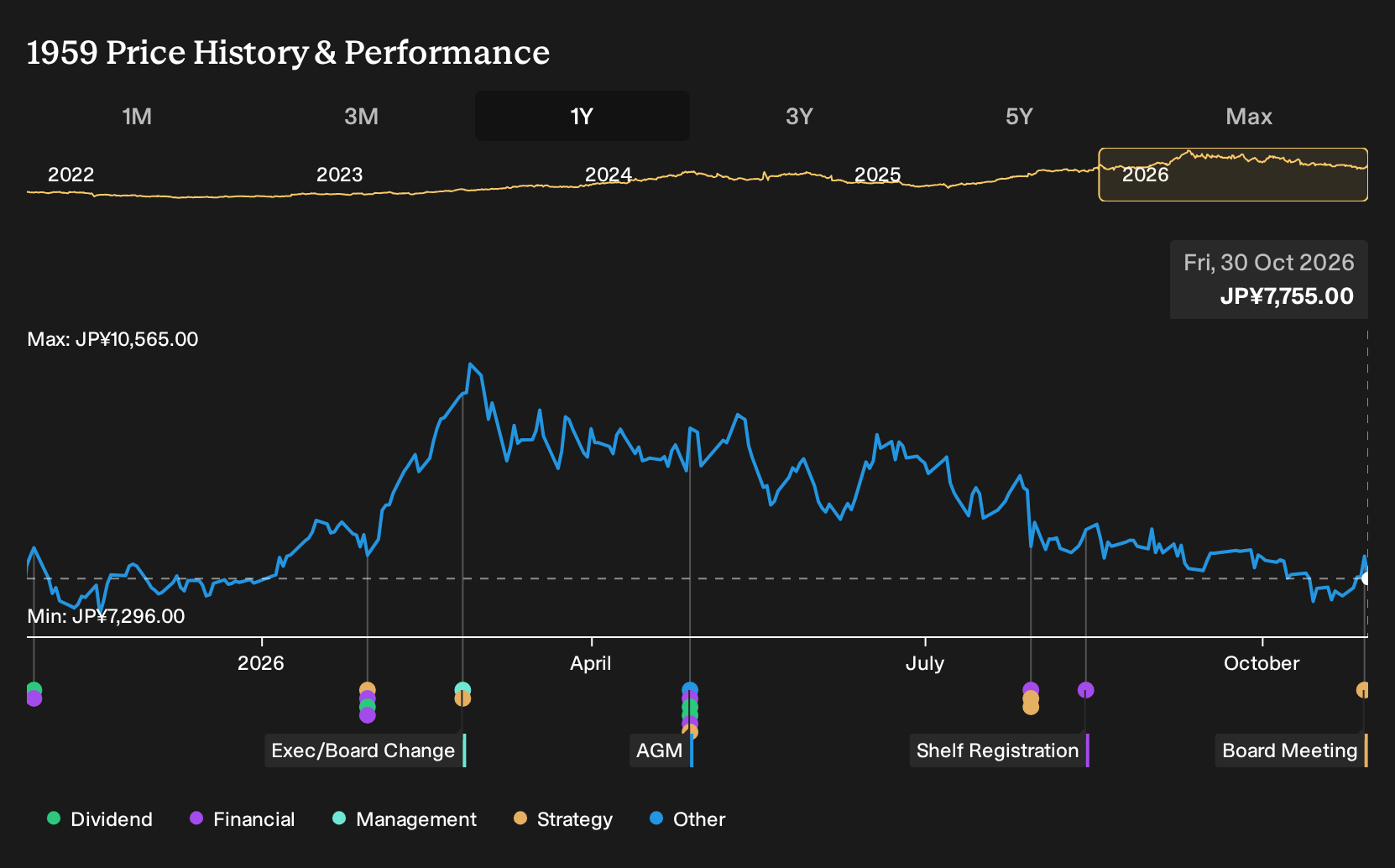Toggle the Strategy legend filter
Viewport: 1395px width, 868px height.
tap(562, 819)
